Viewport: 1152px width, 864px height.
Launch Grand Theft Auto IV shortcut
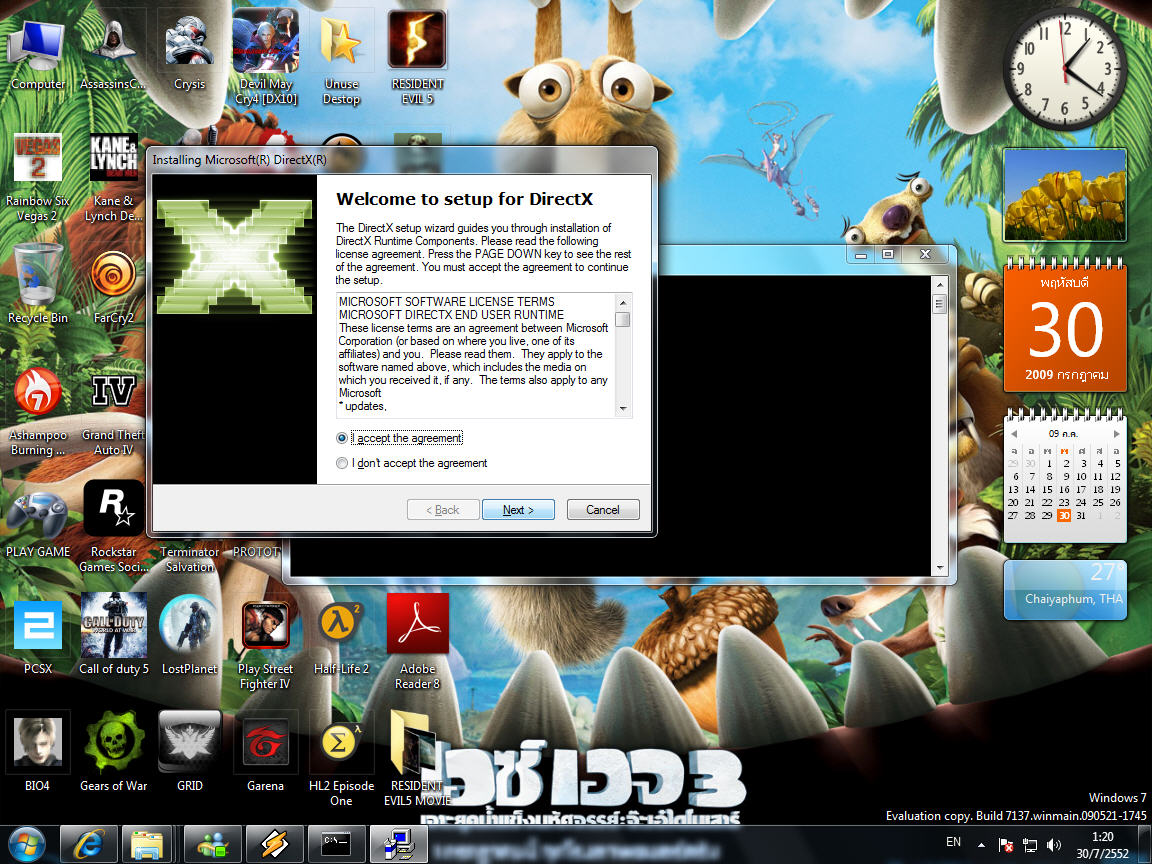pyautogui.click(x=113, y=415)
